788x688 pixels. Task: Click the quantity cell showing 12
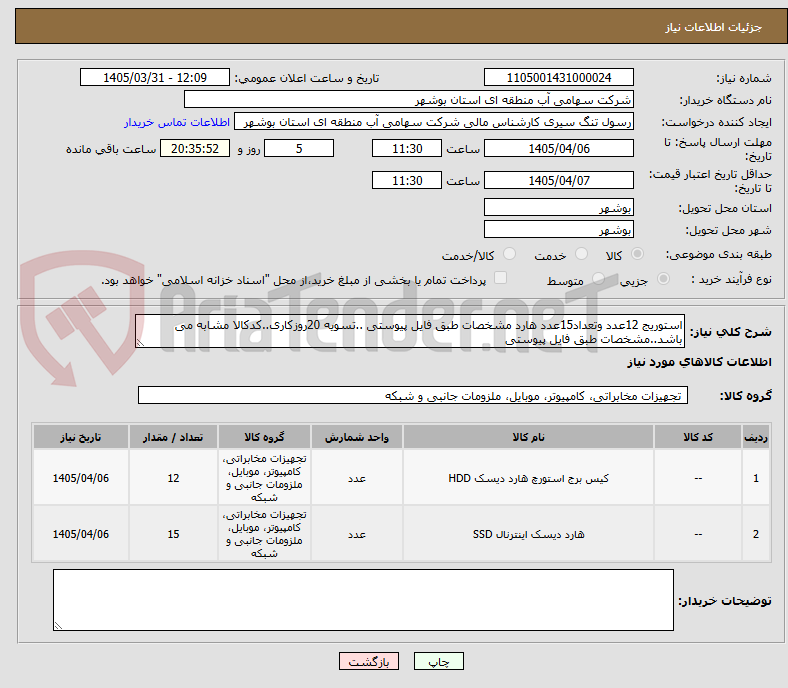[x=173, y=477]
